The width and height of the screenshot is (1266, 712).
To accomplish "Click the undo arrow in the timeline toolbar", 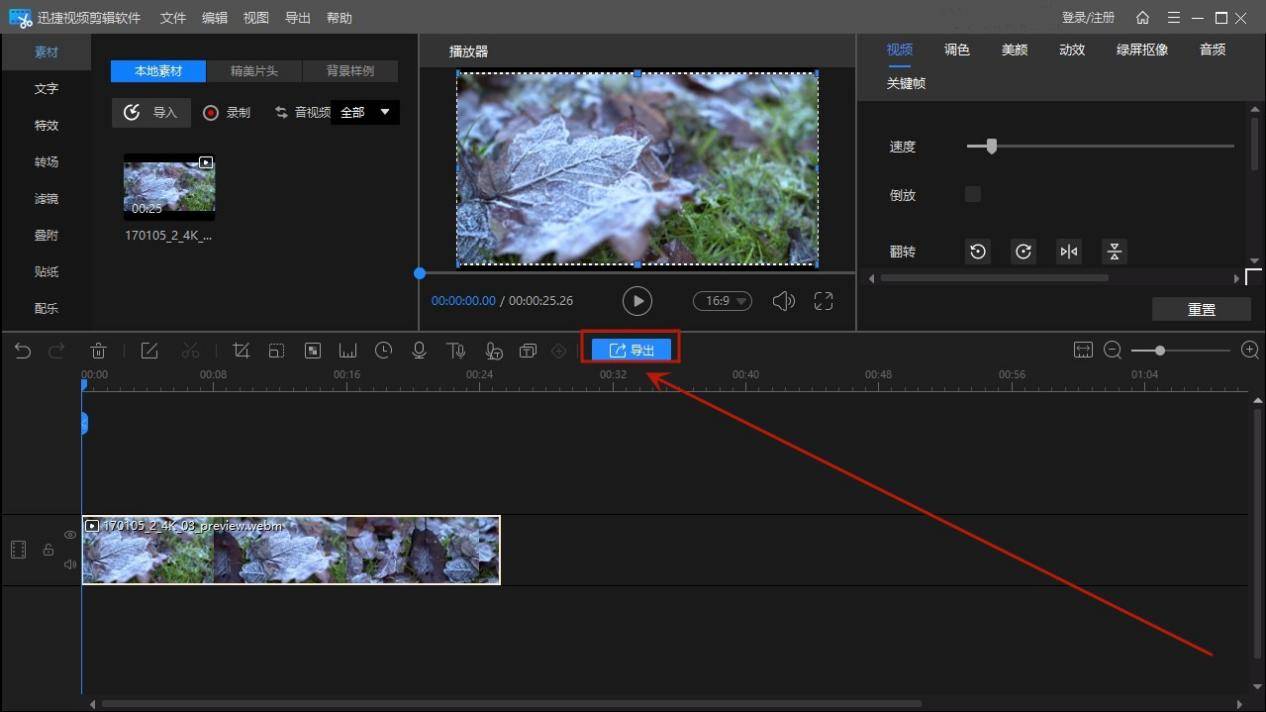I will click(22, 350).
